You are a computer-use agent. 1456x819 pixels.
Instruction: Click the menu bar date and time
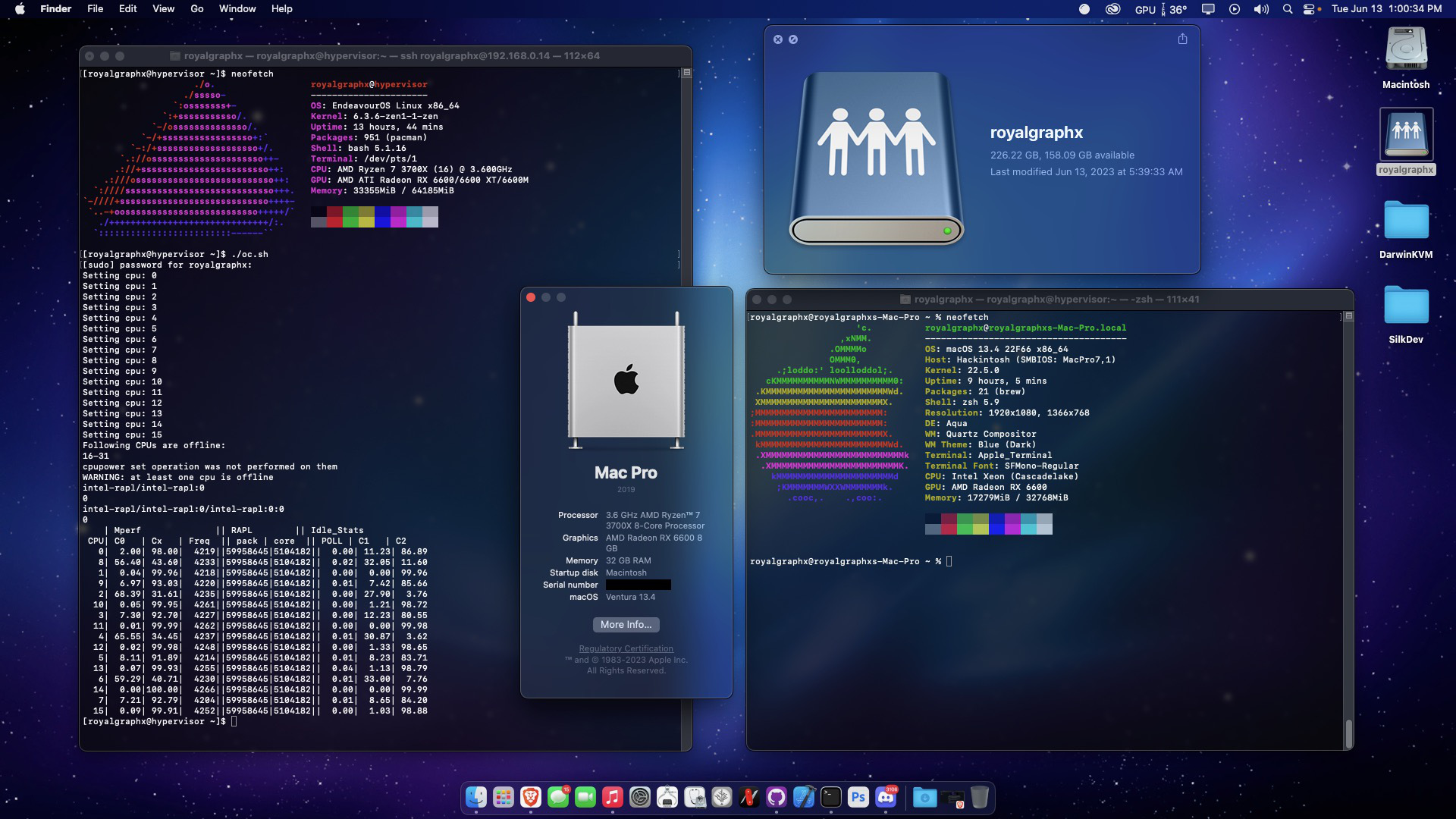tap(1386, 9)
